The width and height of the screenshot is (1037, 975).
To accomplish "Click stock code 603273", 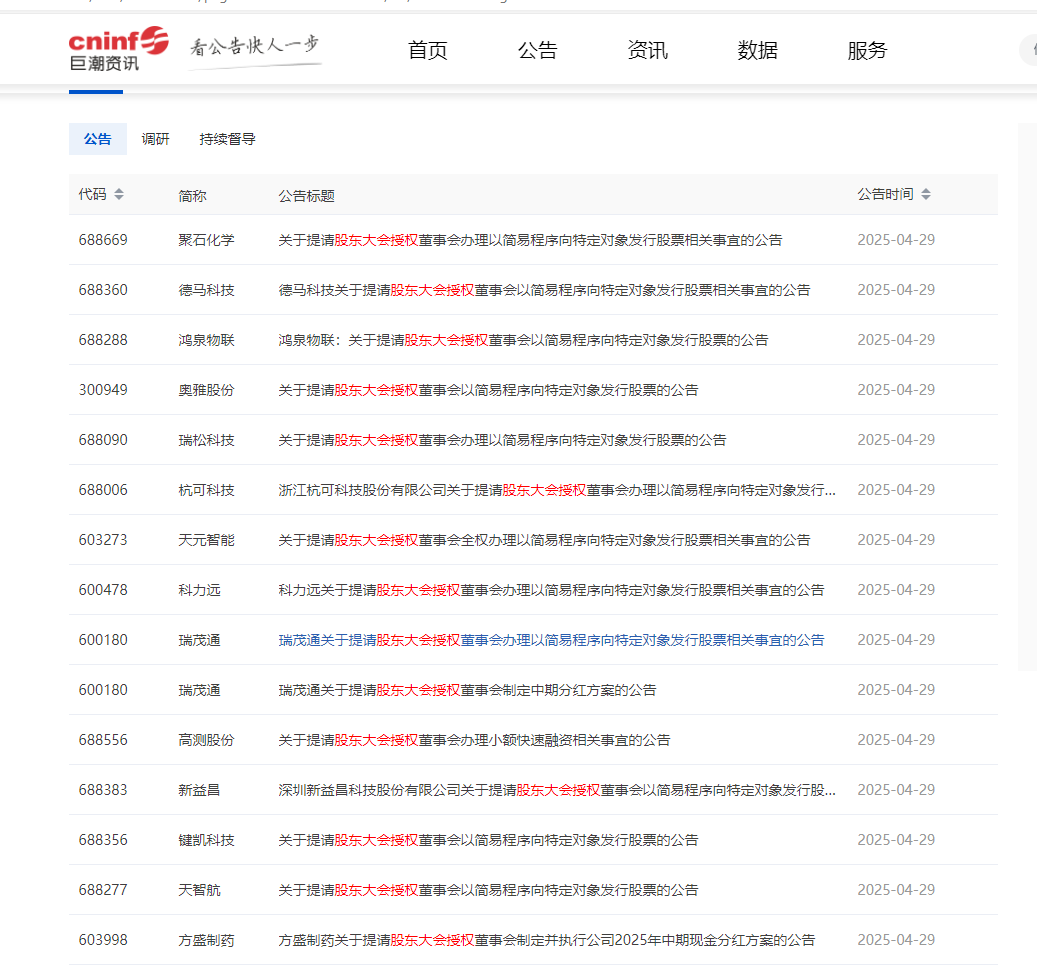I will point(103,540).
